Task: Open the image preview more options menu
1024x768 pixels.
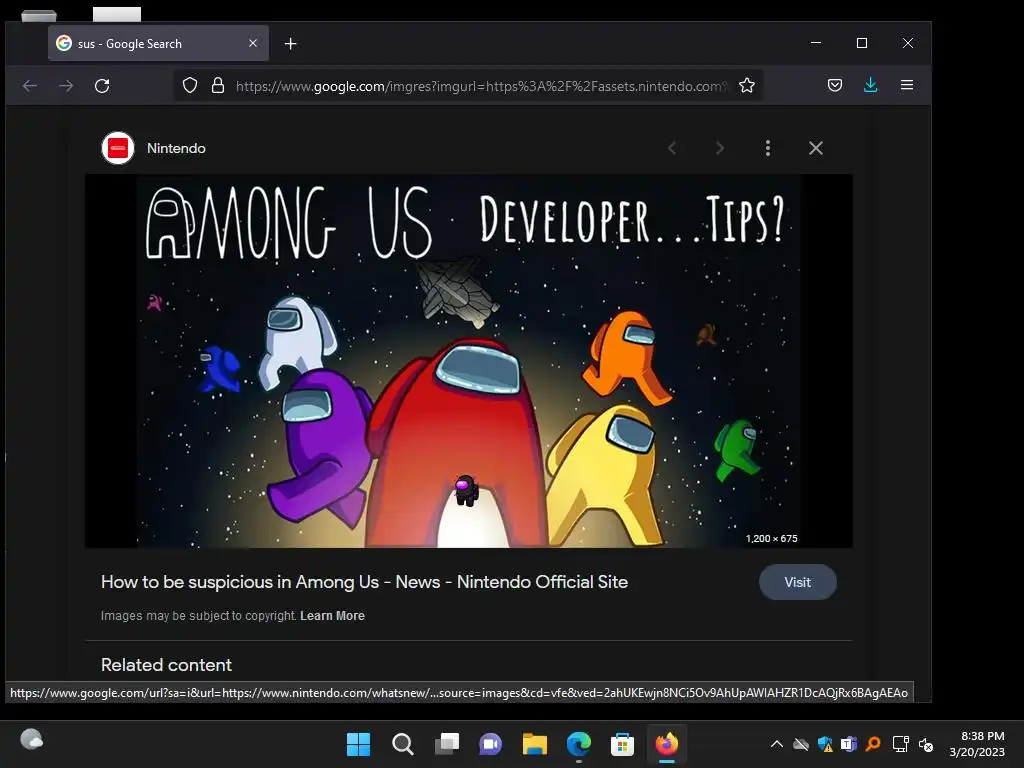Action: click(x=768, y=148)
